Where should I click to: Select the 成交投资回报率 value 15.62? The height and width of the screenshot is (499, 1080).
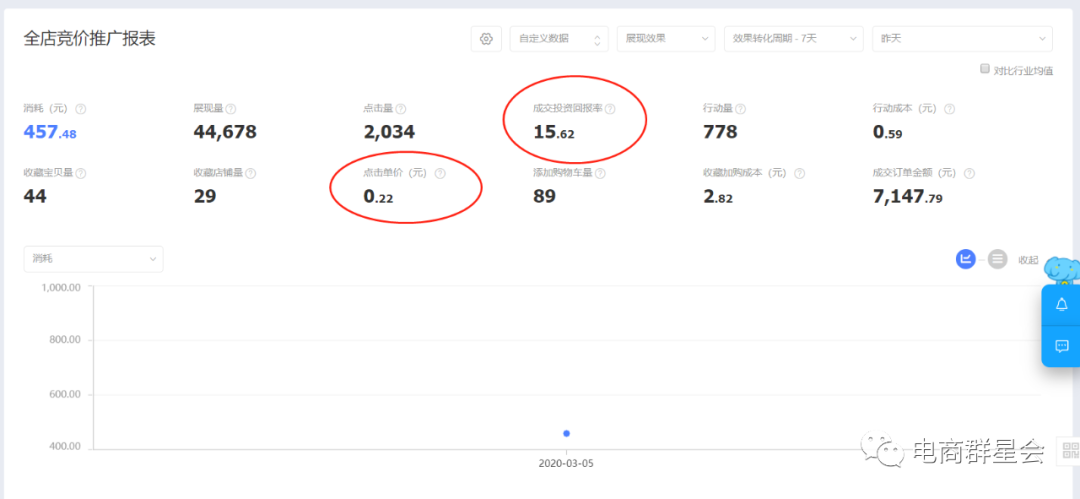(x=554, y=132)
